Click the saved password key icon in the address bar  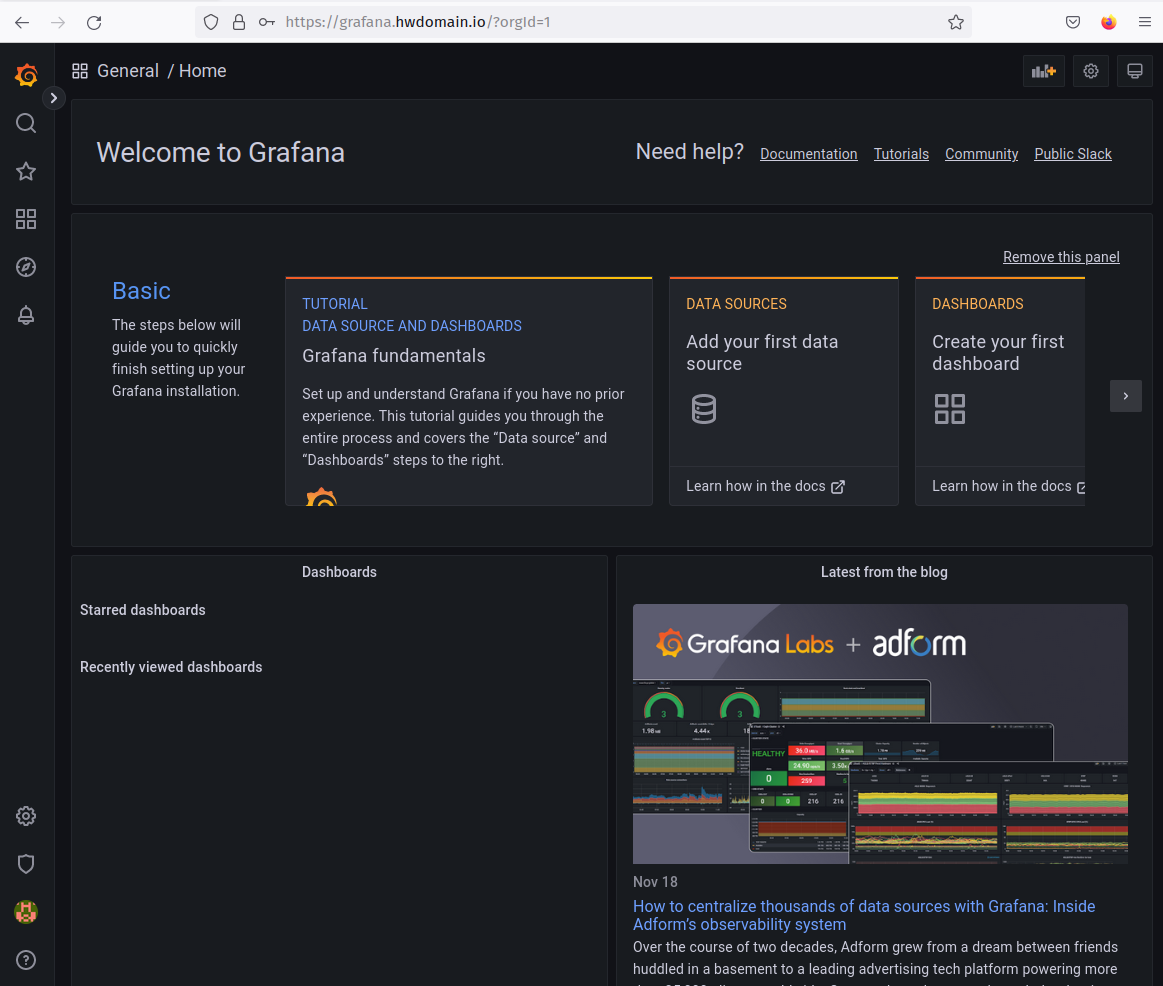tap(266, 22)
